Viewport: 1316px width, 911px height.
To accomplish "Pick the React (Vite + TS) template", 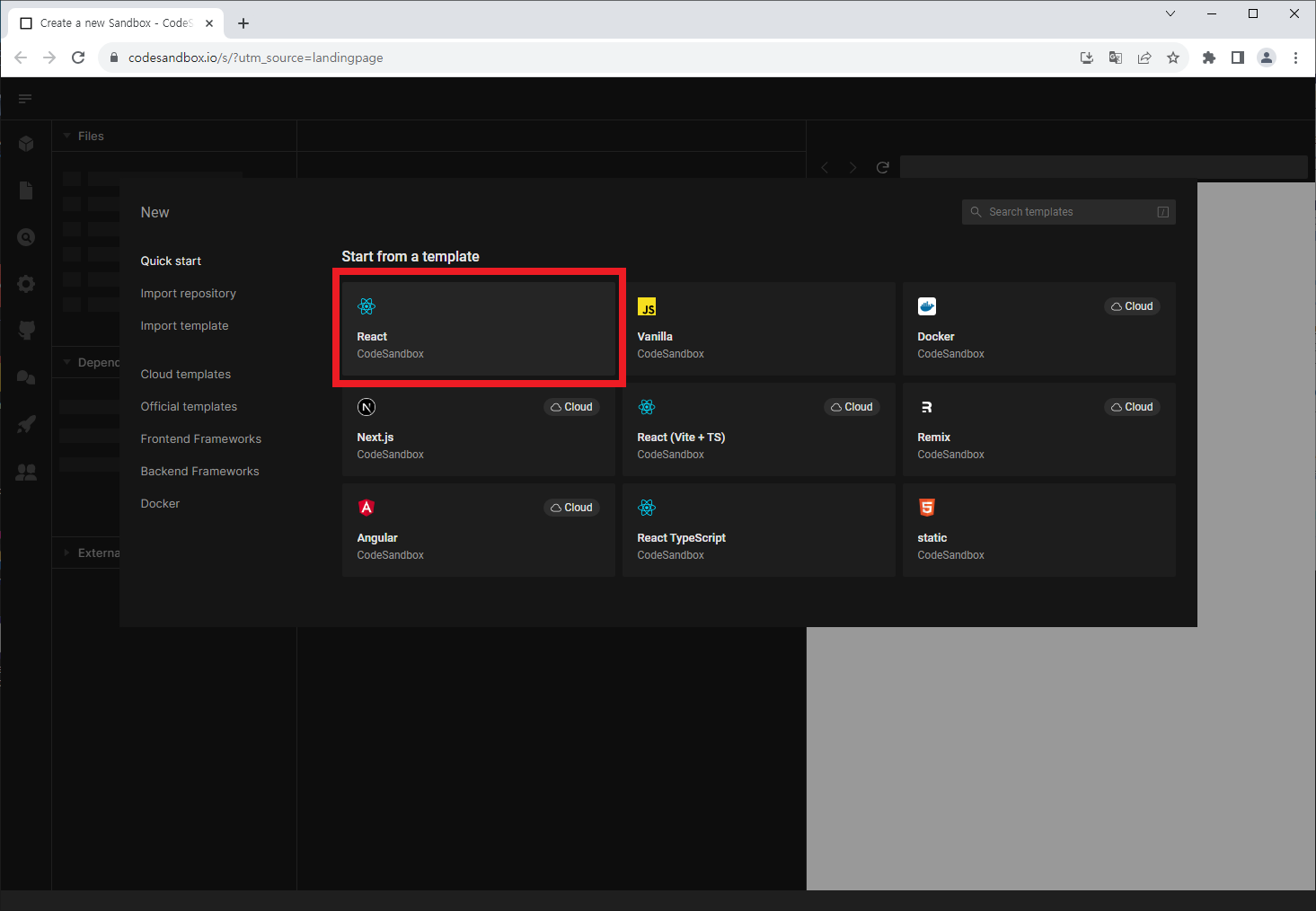I will (759, 429).
